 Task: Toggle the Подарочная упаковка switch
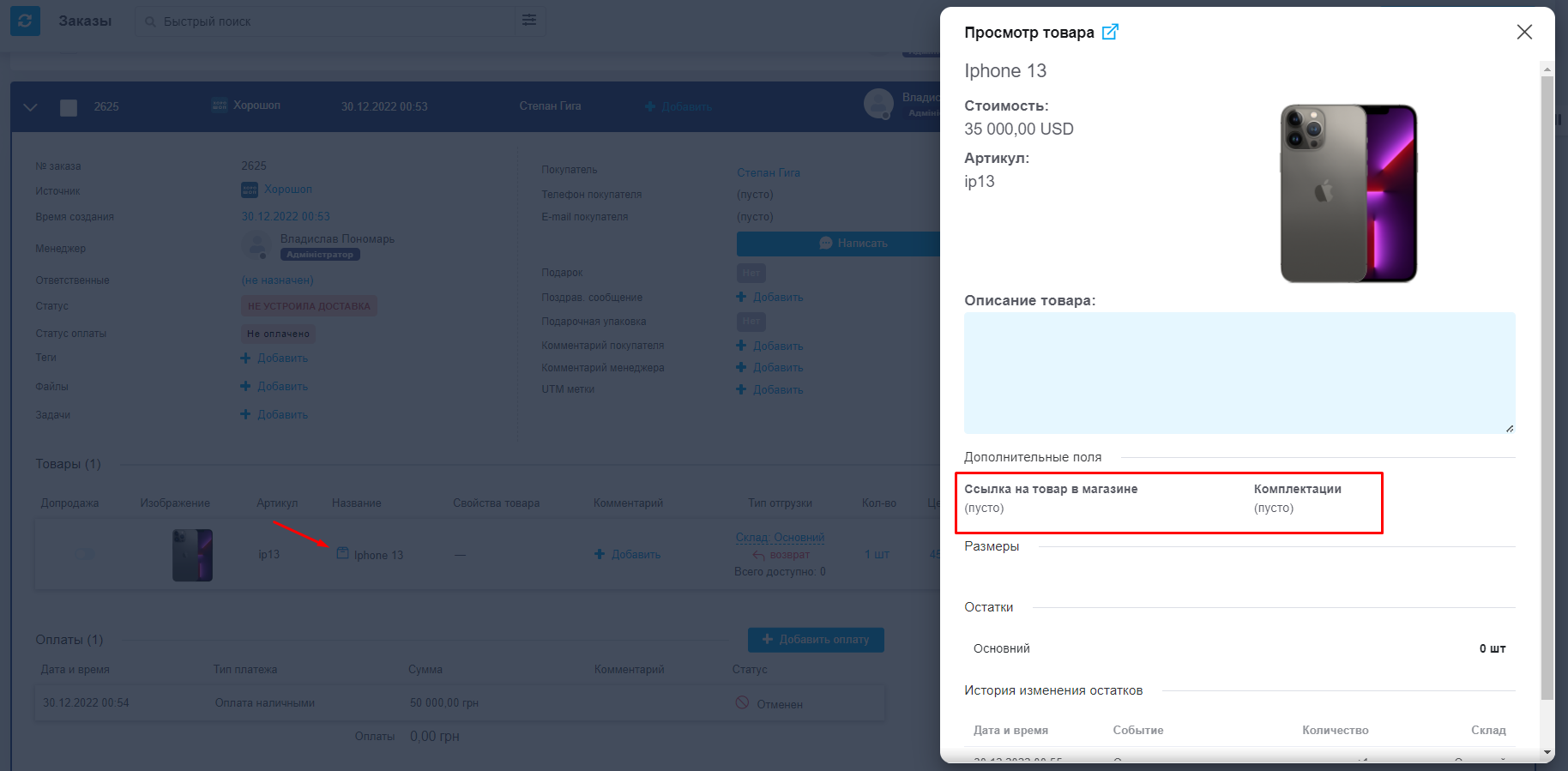751,322
